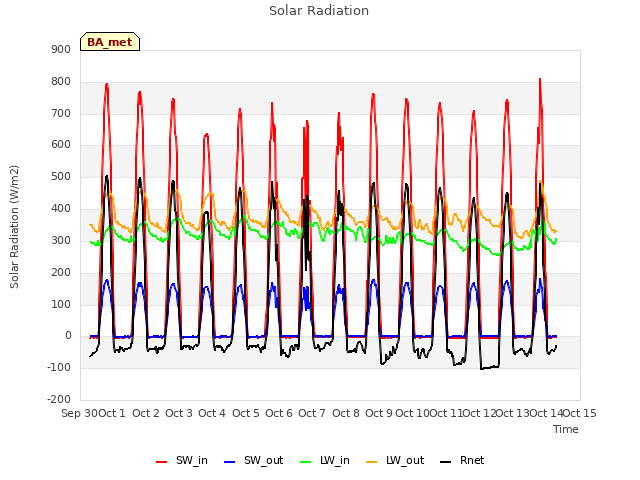Click the 400 y-axis tick label
Viewport: 640px width, 480px height.
[x=61, y=208]
